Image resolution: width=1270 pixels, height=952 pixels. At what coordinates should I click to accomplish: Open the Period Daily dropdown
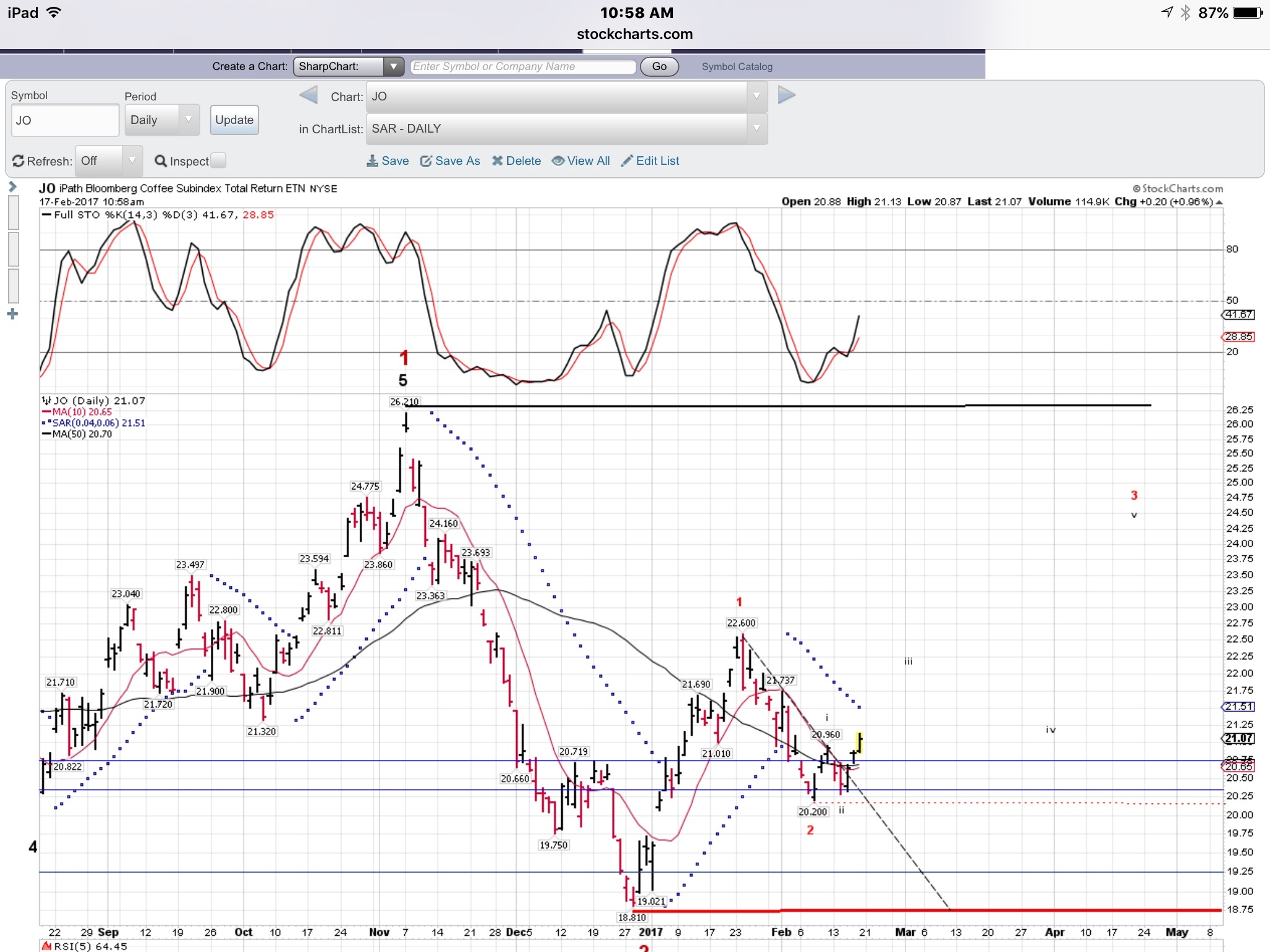coord(161,120)
